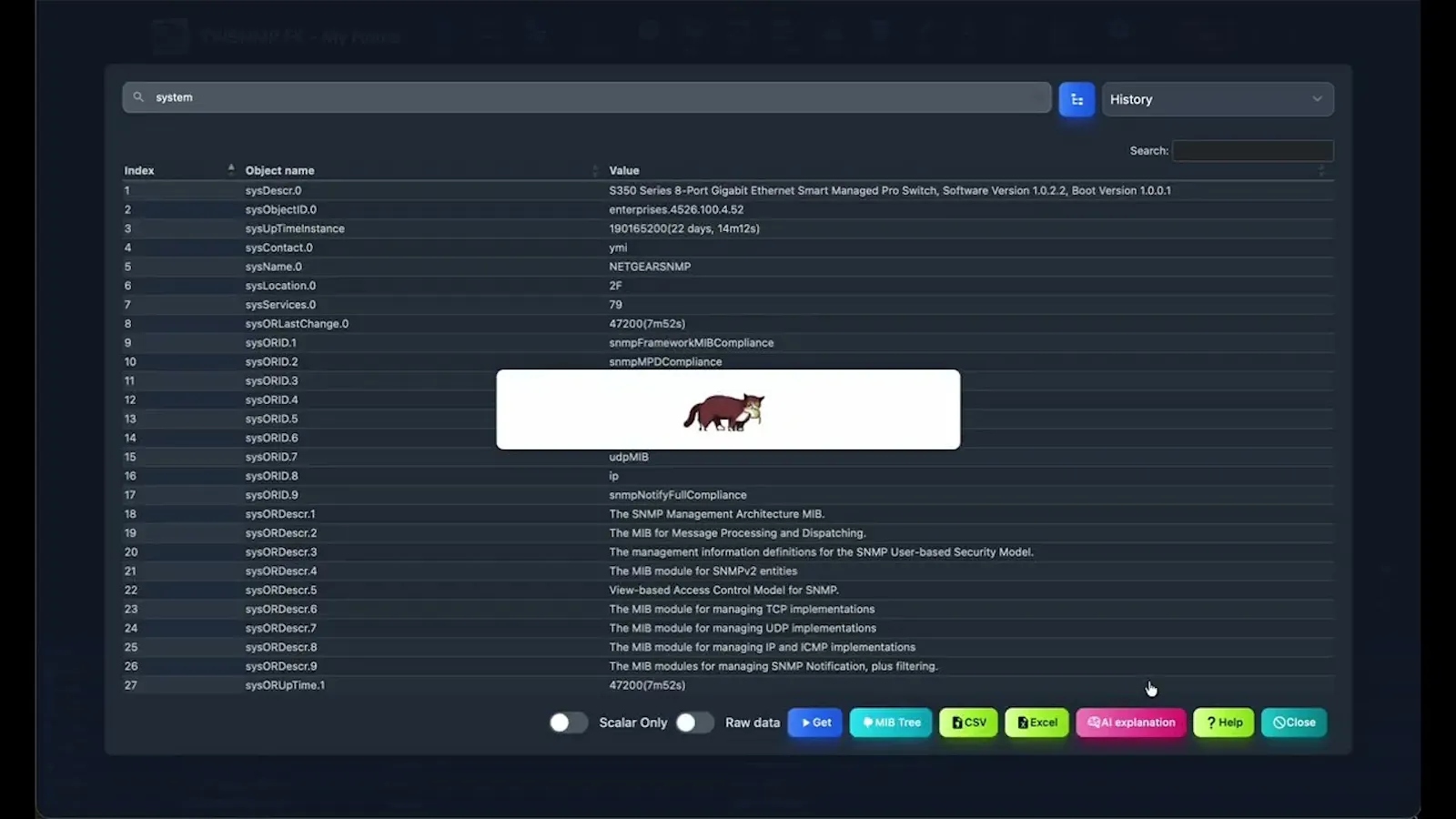This screenshot has width=1456, height=819.
Task: Open the History dropdown
Action: (x=1218, y=99)
